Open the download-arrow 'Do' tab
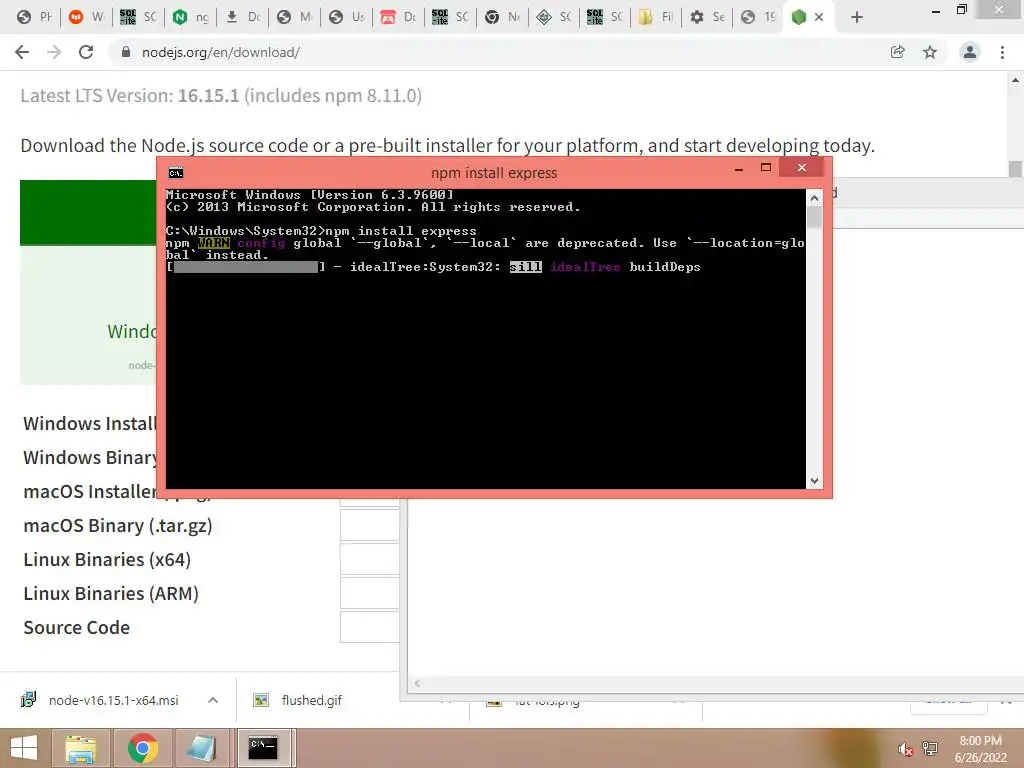Screen dimensions: 1024x768 [x=243, y=17]
